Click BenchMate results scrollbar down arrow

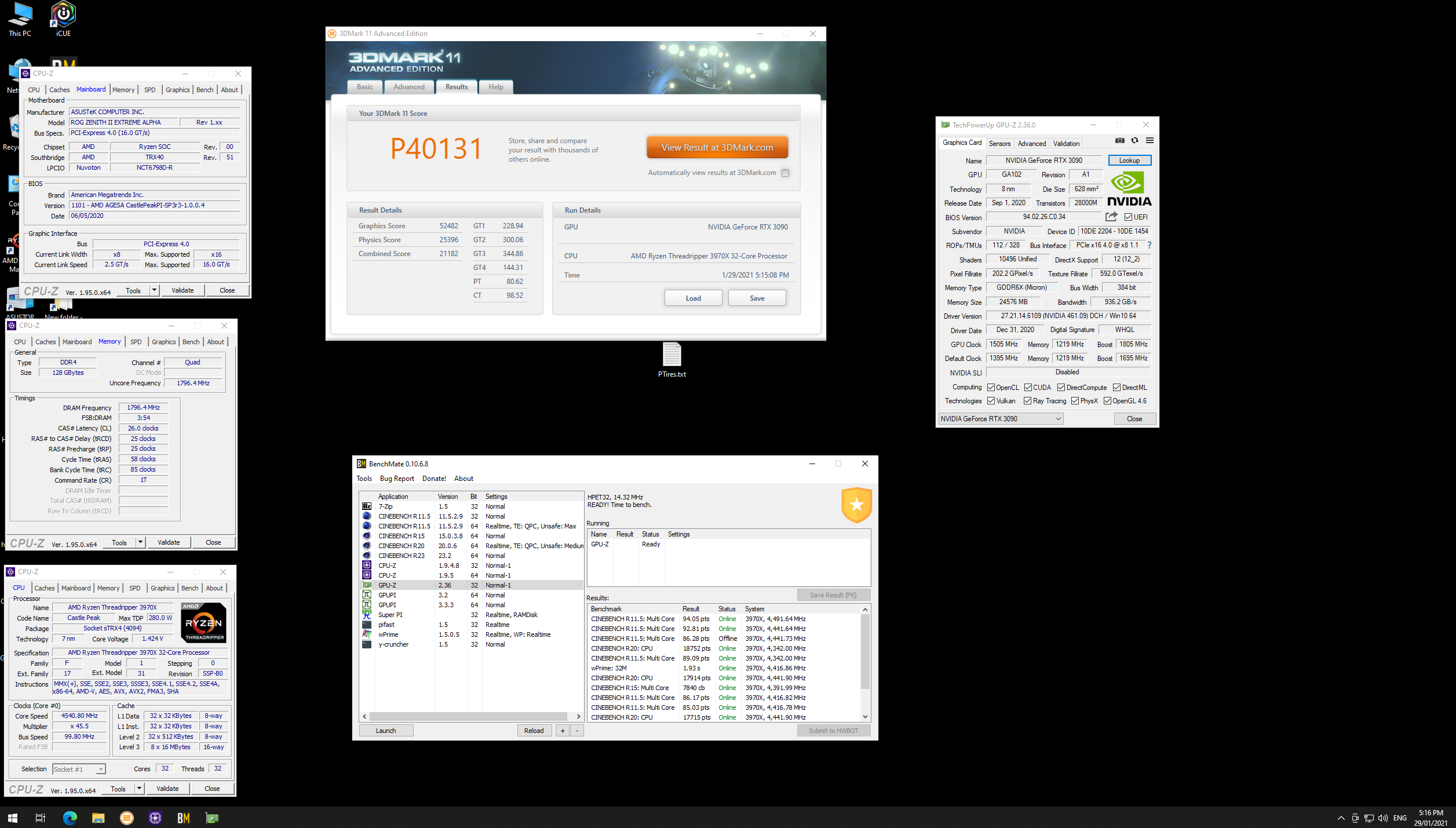tap(865, 717)
